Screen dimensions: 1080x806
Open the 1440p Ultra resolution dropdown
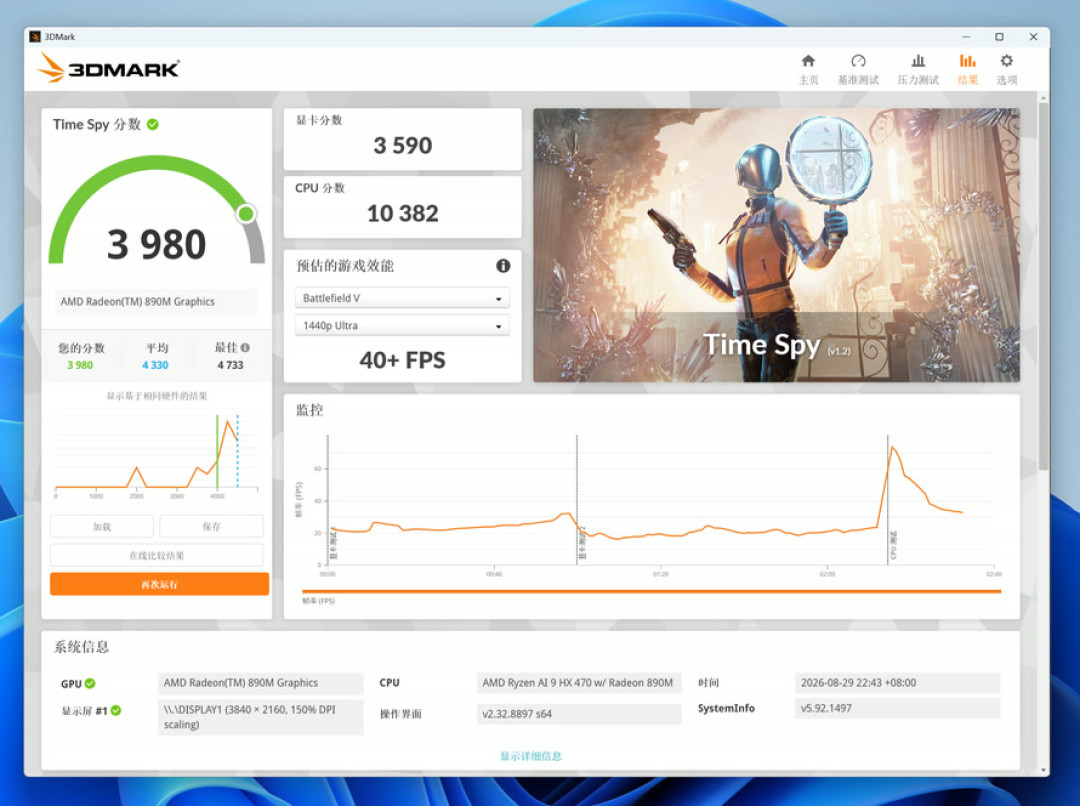[402, 325]
